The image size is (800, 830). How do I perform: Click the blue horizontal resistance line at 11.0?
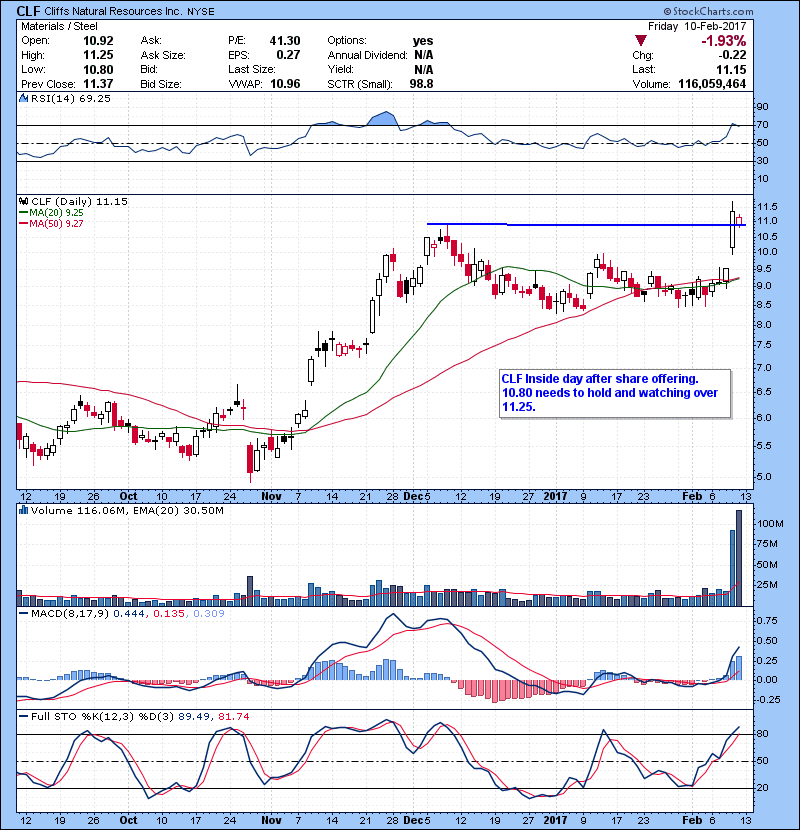click(586, 225)
